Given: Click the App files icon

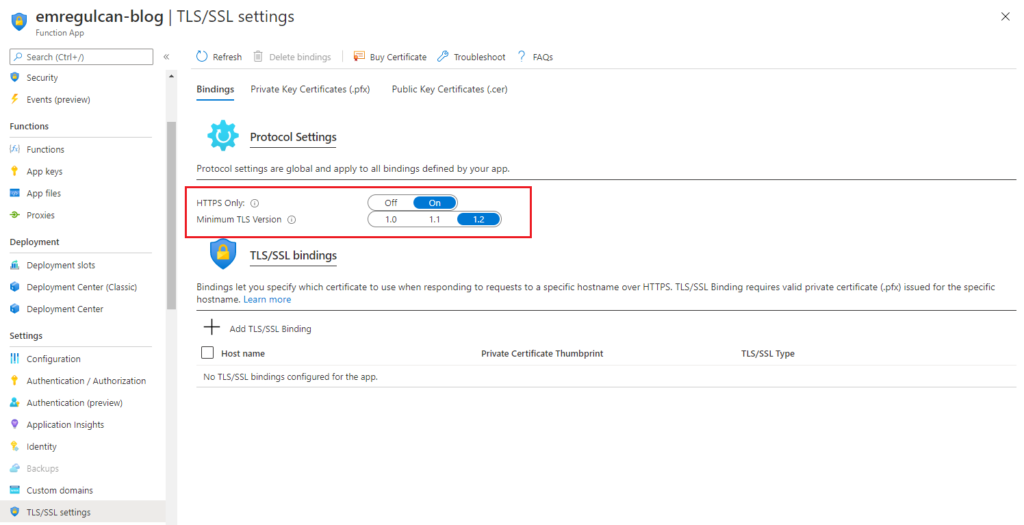Looking at the screenshot, I should [x=15, y=193].
